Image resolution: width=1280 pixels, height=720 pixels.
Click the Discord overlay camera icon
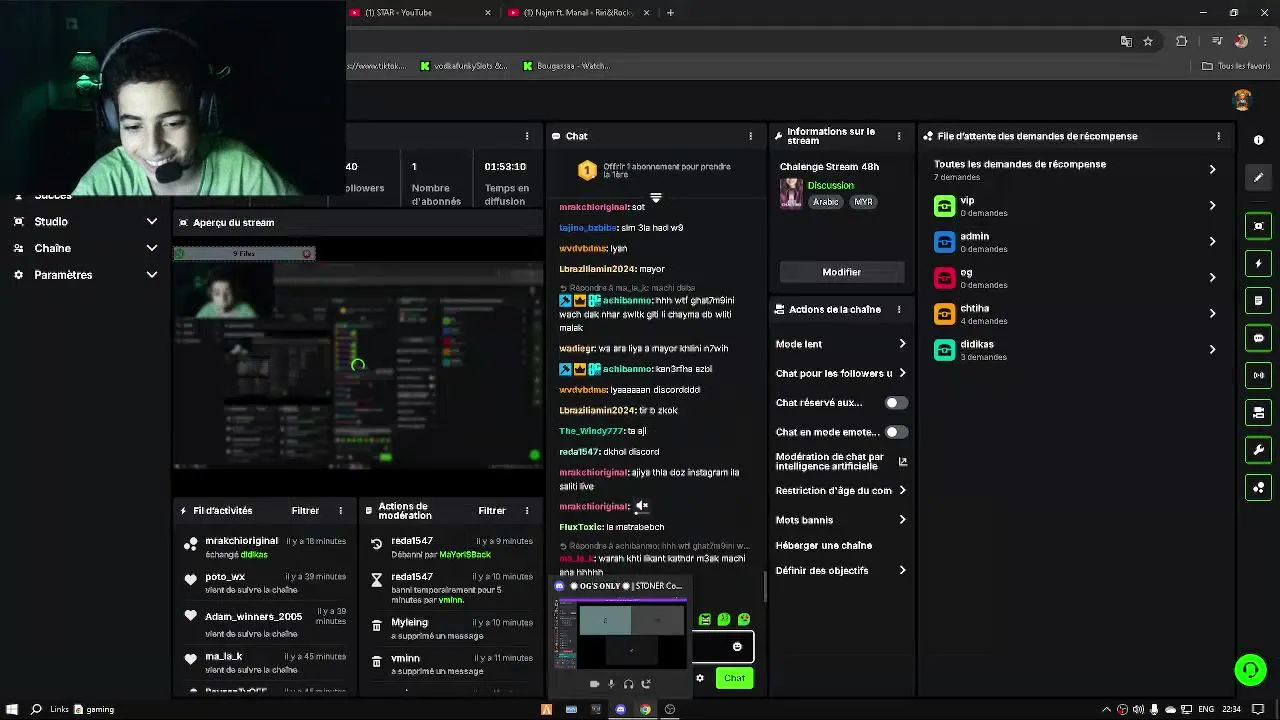(x=594, y=684)
